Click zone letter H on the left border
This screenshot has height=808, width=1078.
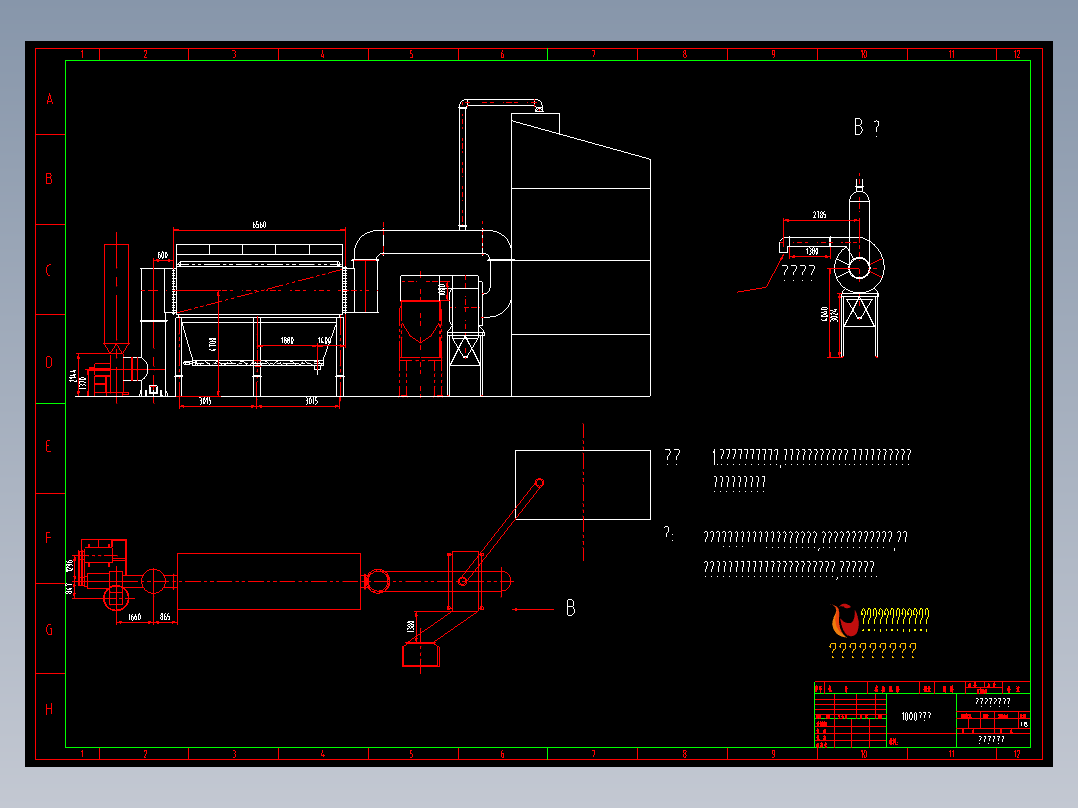tap(49, 709)
